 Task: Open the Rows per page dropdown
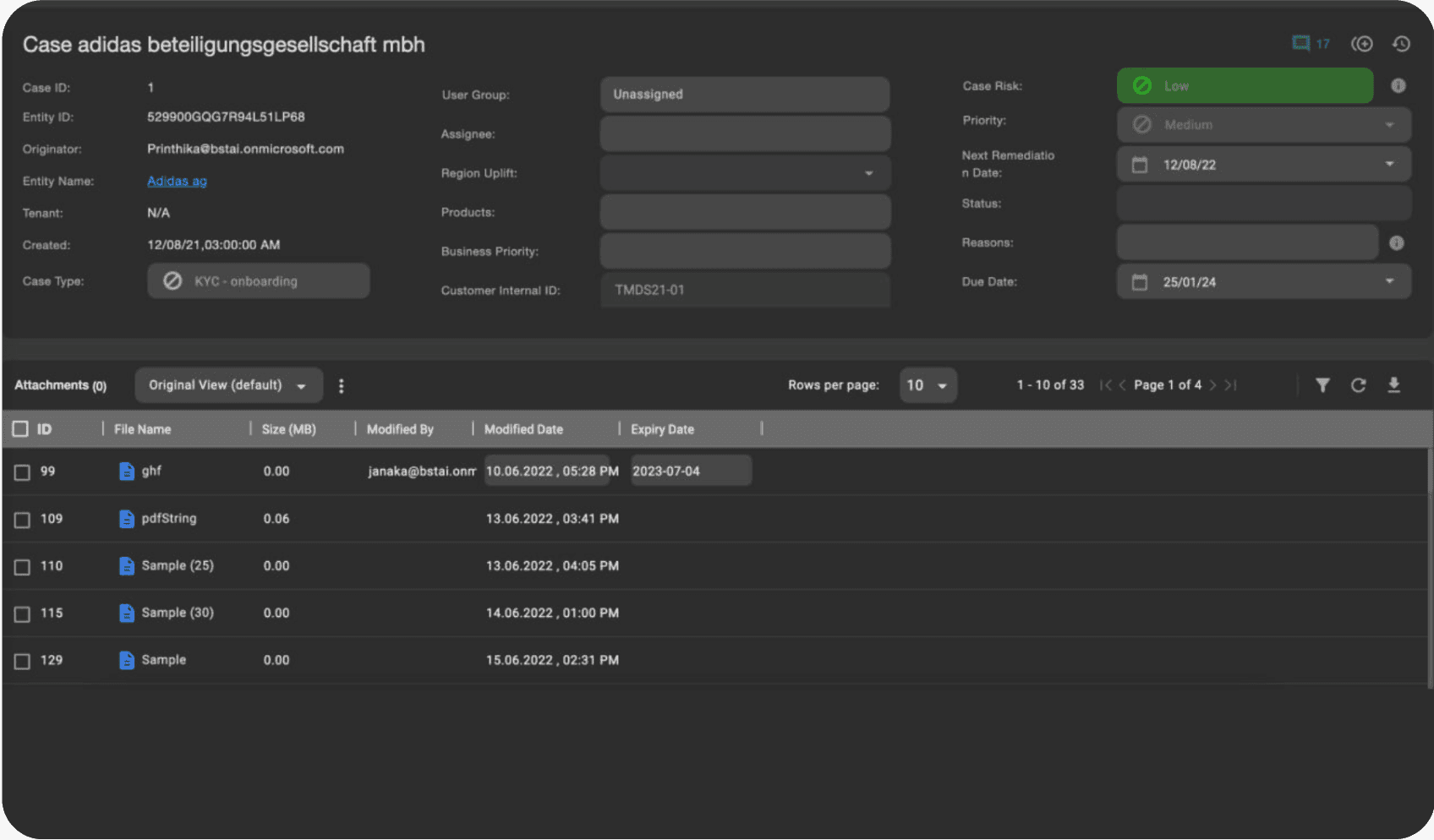coord(928,385)
